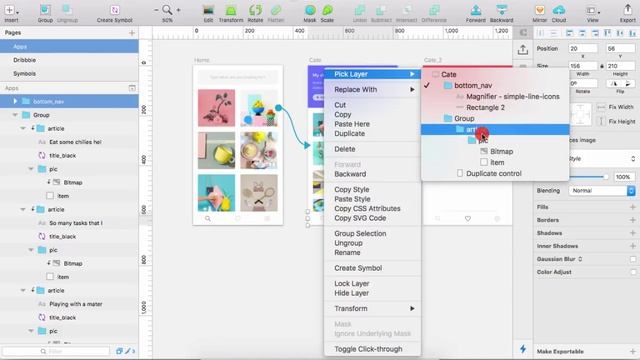Toggle the size lock proportions icon

point(602,66)
